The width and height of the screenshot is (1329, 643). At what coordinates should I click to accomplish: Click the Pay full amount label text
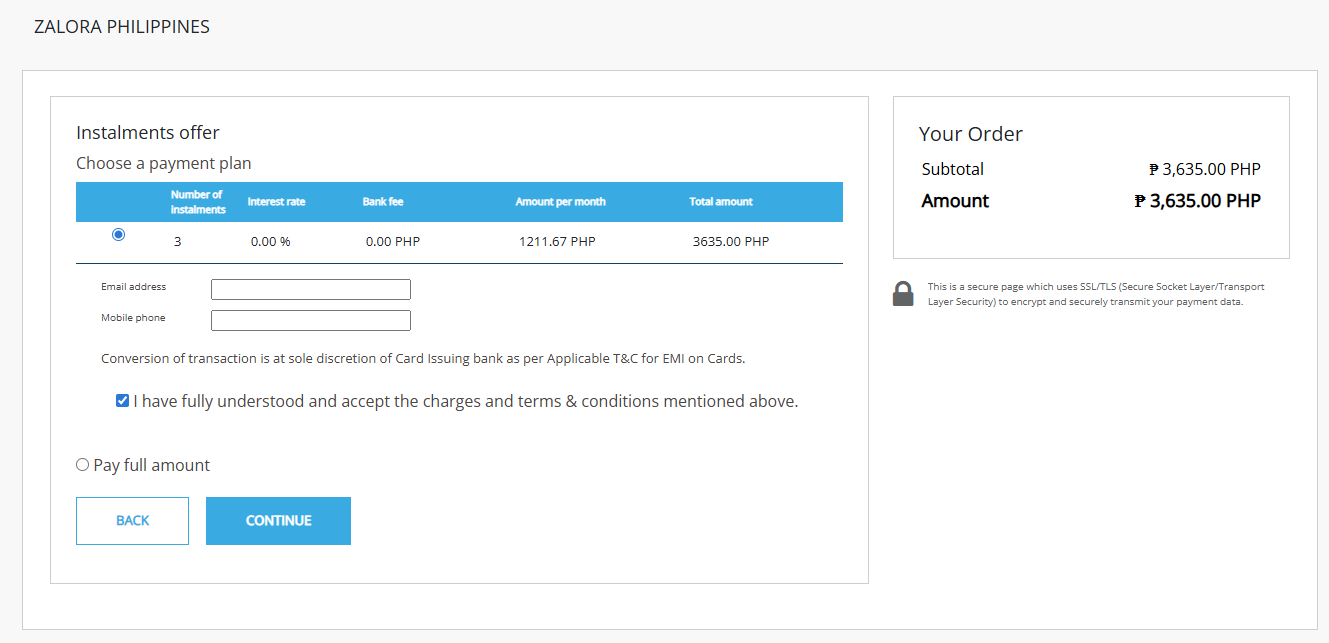152,466
